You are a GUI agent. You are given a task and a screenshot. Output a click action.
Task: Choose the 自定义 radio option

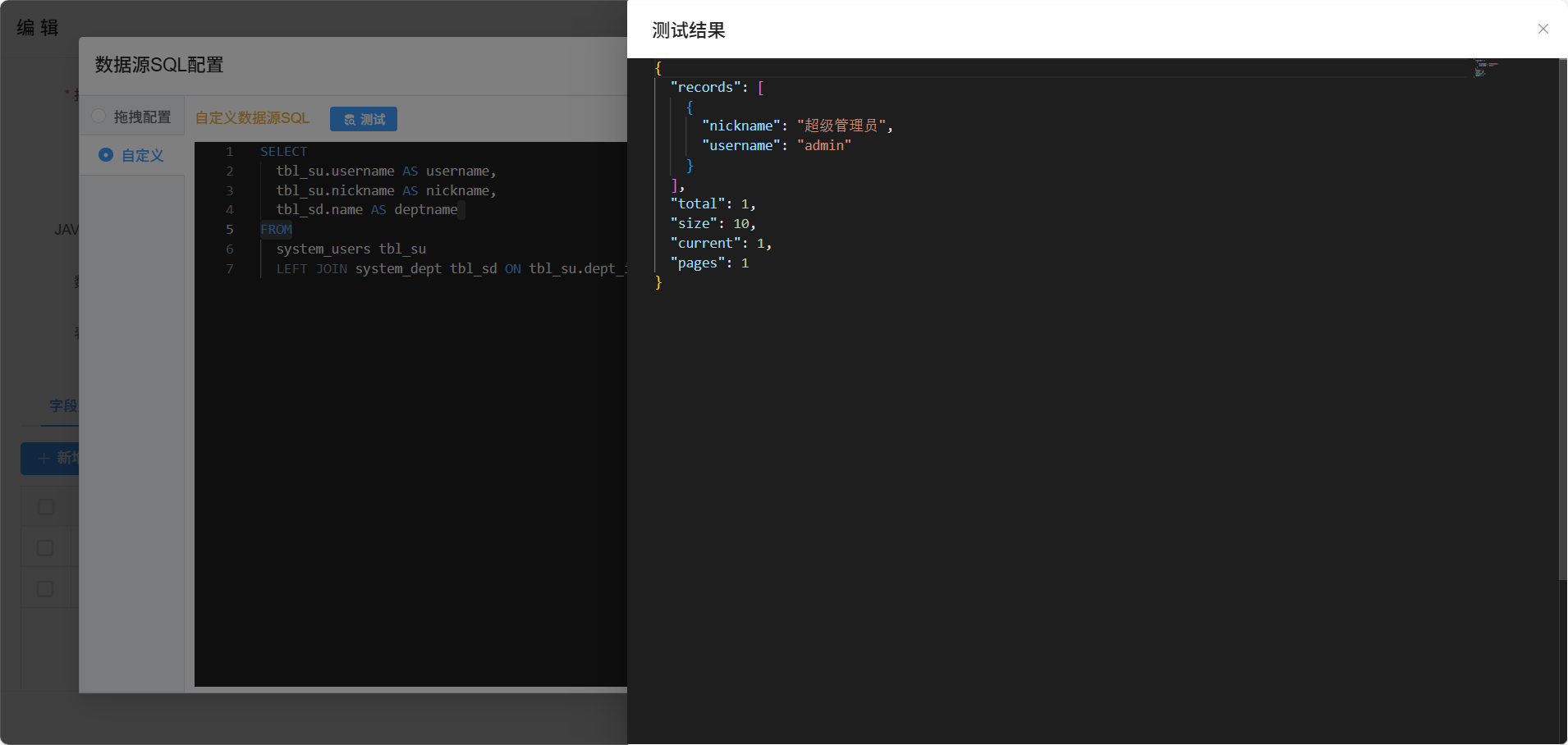106,155
